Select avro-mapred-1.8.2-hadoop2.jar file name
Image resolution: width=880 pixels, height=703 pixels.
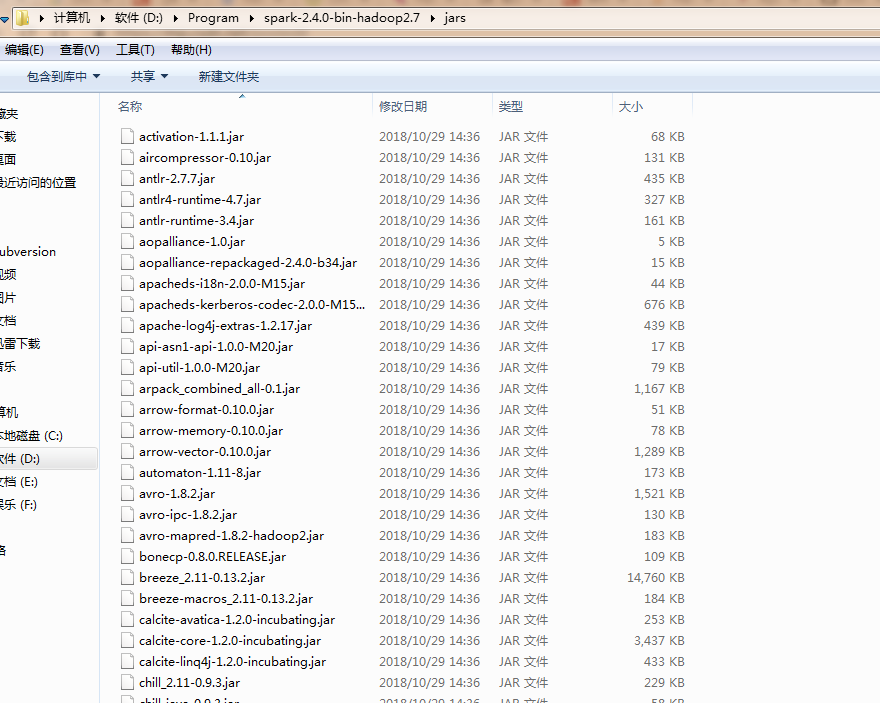pos(231,536)
